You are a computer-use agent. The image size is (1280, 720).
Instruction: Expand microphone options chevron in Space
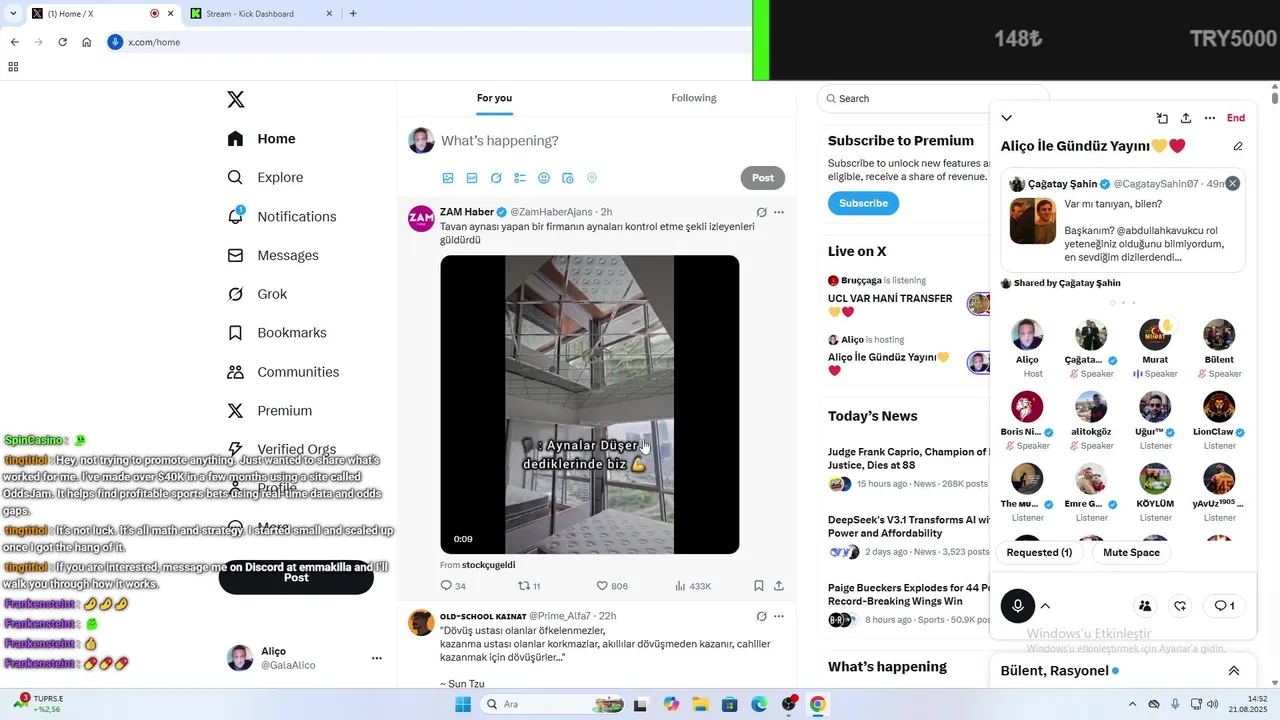1045,606
